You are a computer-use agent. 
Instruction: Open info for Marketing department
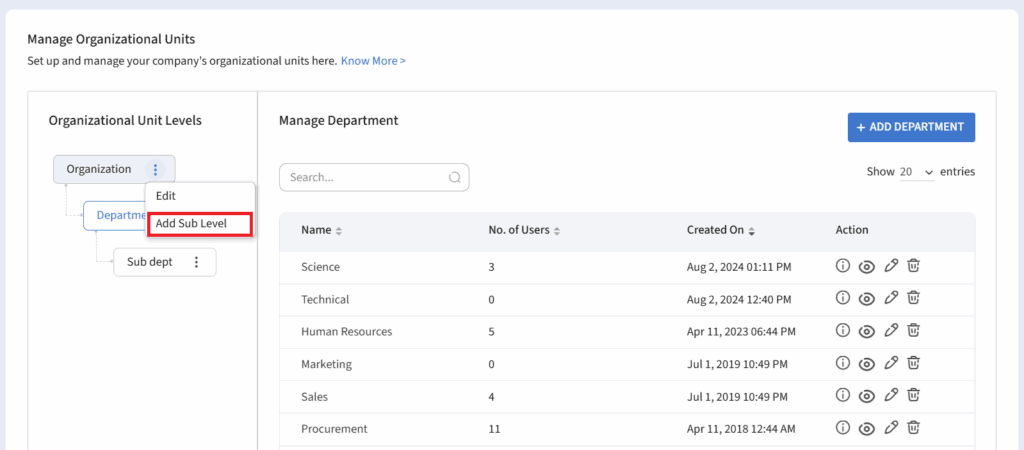click(842, 364)
